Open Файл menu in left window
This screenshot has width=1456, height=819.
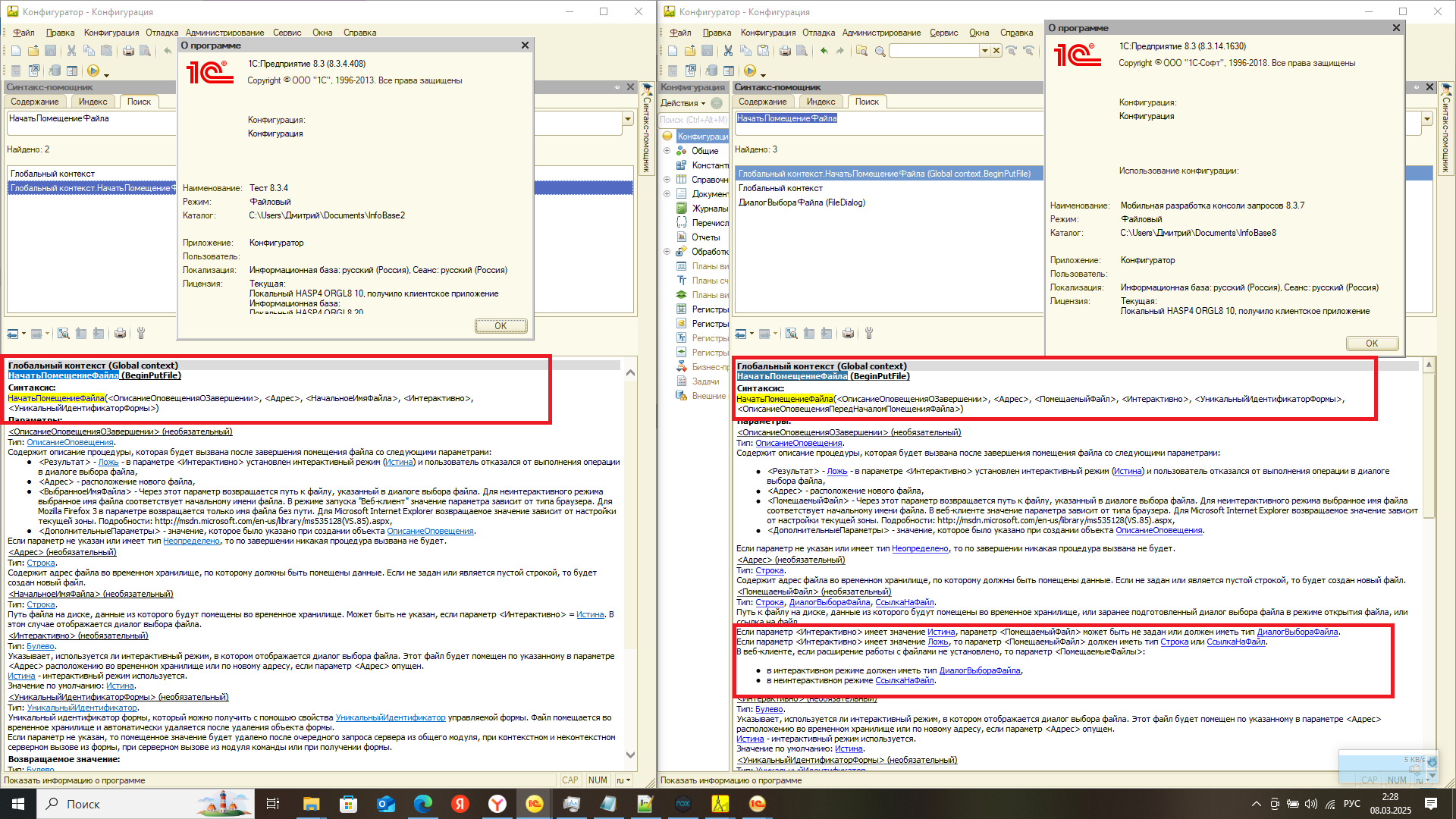tap(24, 33)
